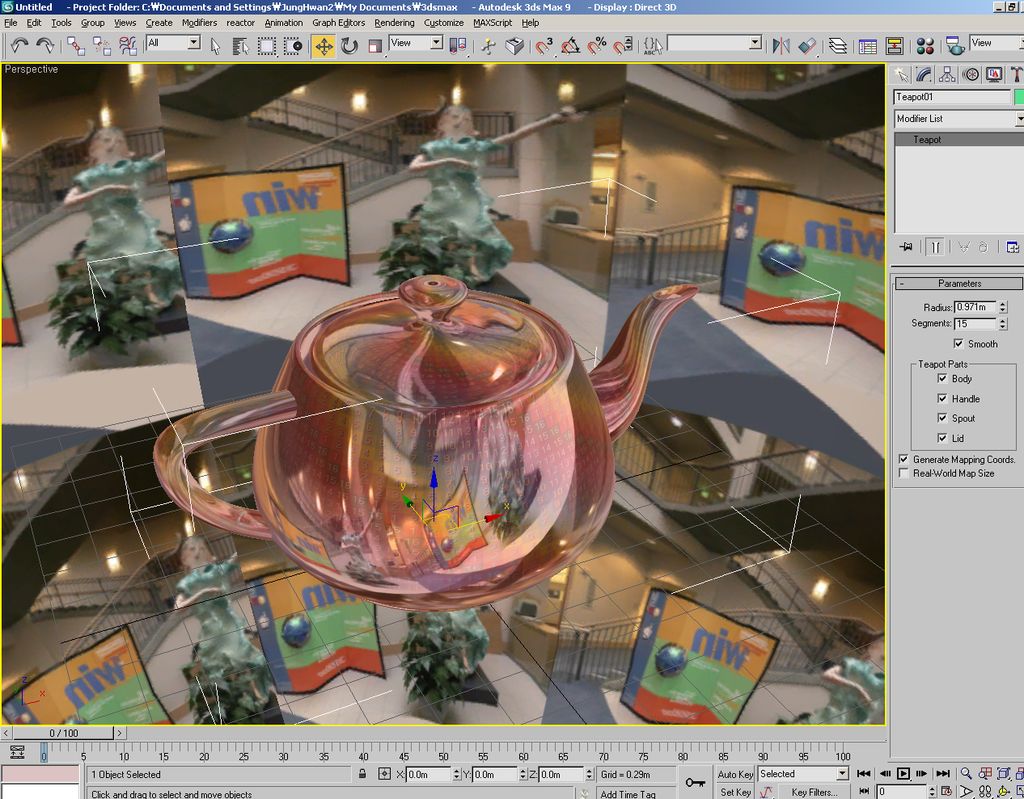Open the Select by Name list
The height and width of the screenshot is (799, 1024).
[240, 45]
